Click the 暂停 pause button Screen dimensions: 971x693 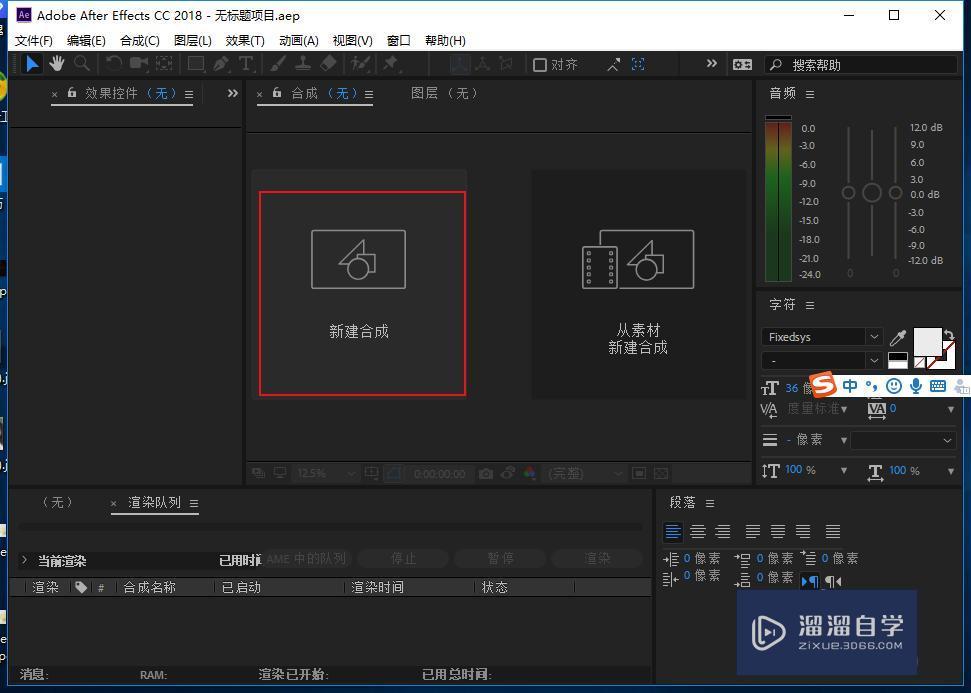tap(500, 559)
